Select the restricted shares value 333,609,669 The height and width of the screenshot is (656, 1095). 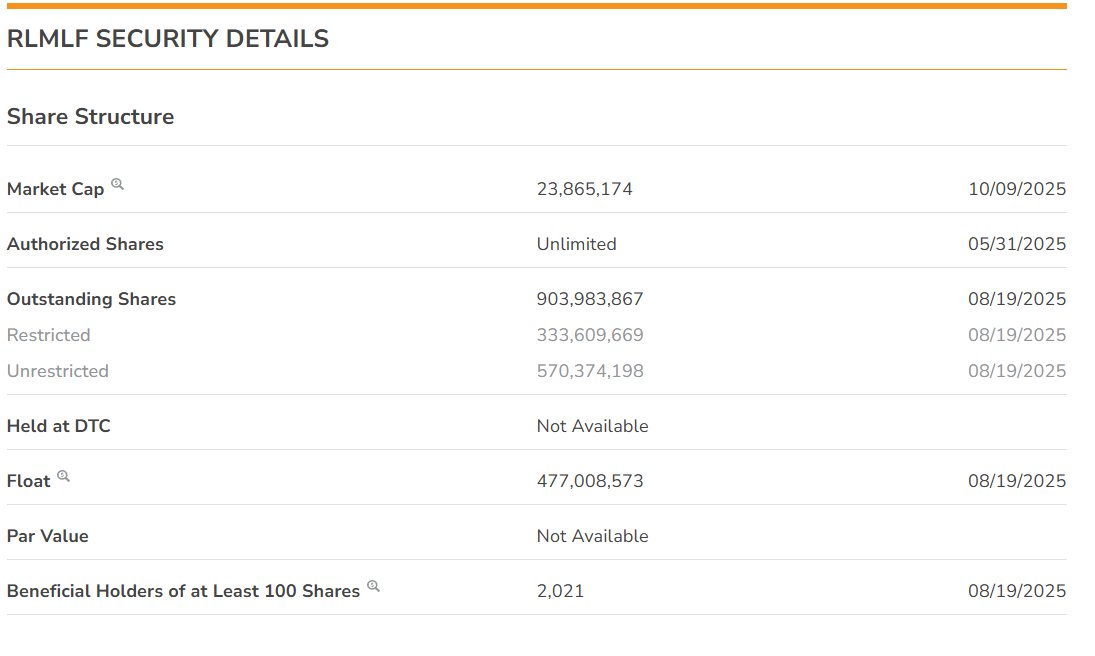coord(590,335)
